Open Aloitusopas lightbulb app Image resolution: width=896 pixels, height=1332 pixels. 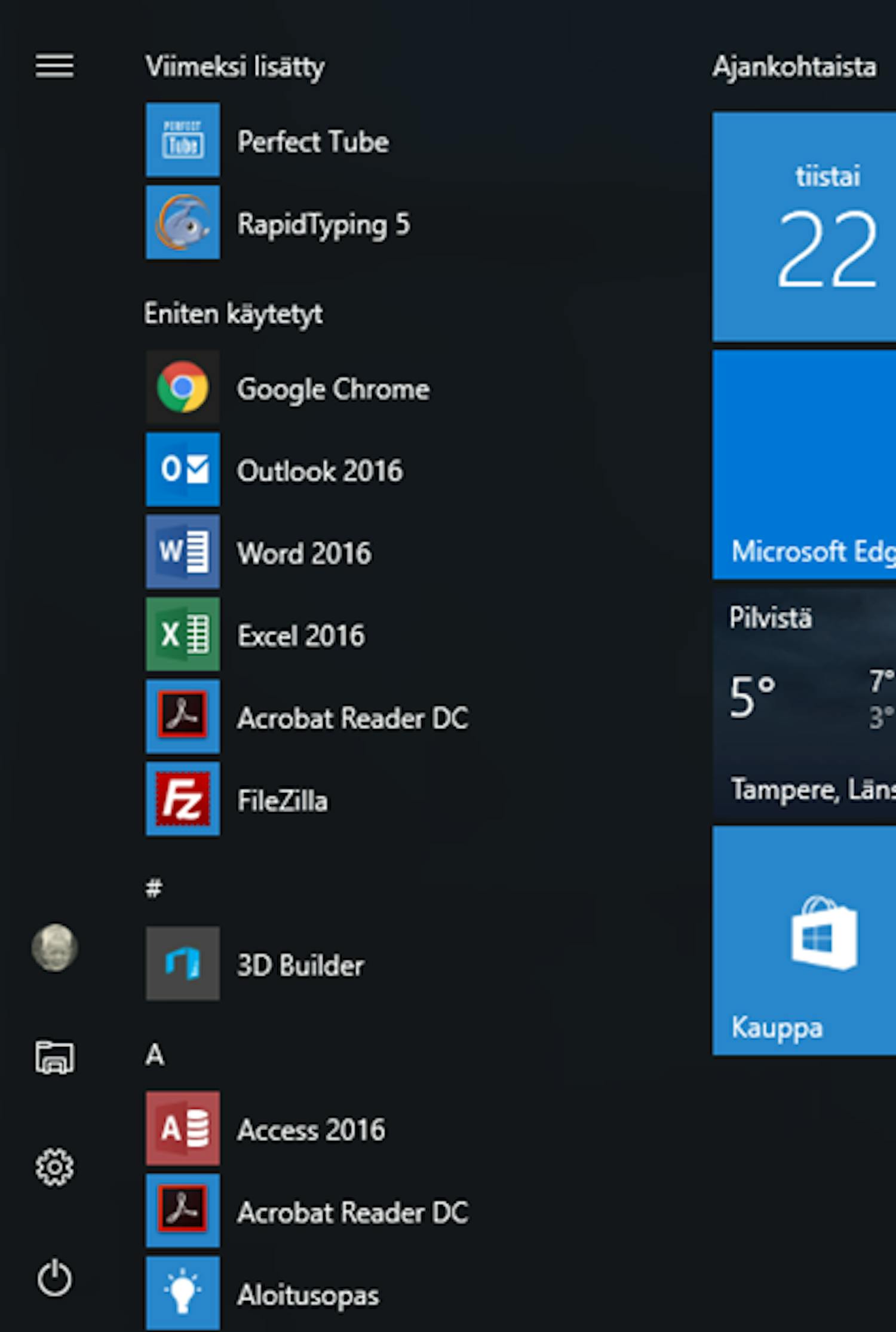[x=182, y=1293]
